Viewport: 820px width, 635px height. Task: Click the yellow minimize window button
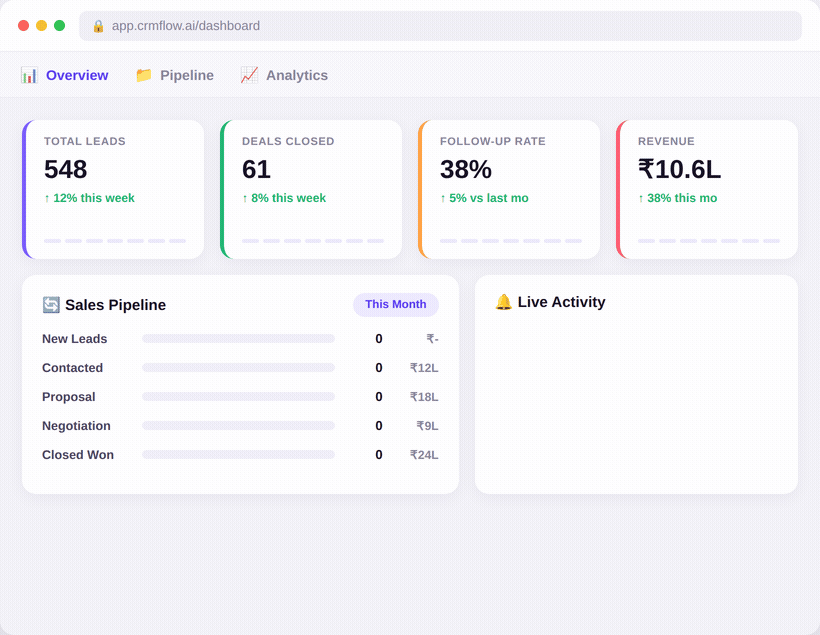coord(41,26)
